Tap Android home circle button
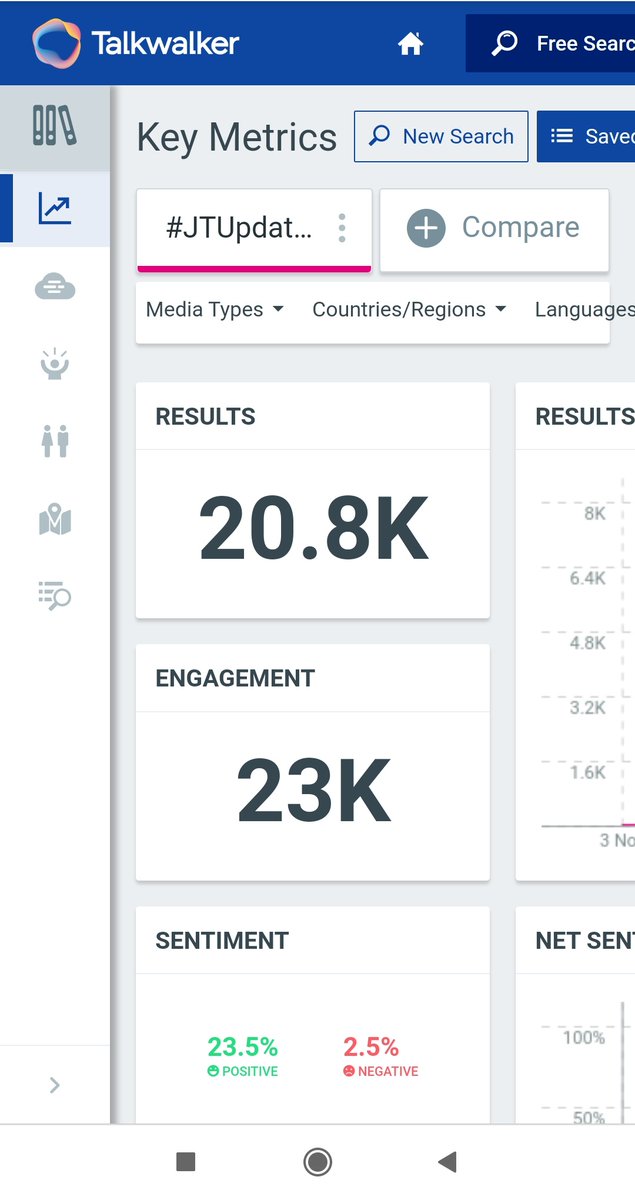 click(317, 1161)
